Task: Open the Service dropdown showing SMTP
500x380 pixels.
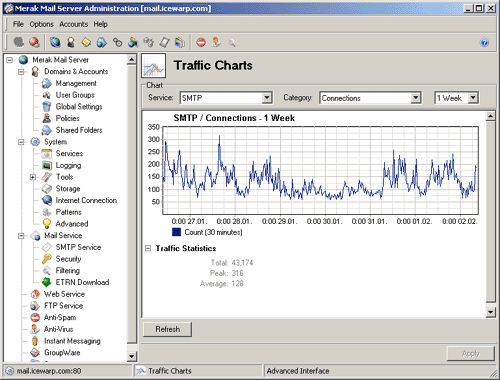Action: coord(266,98)
